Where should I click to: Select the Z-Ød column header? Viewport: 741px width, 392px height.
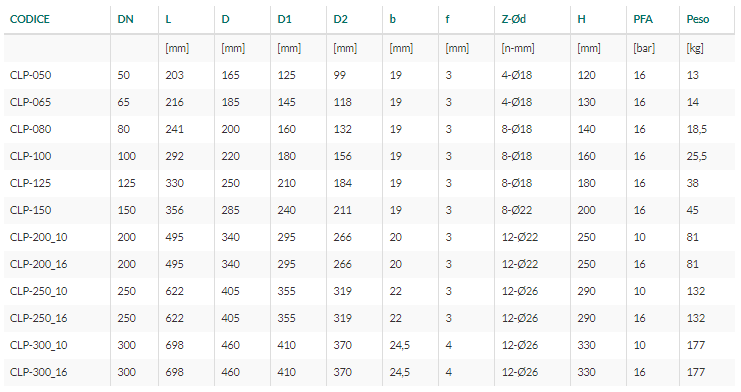pyautogui.click(x=514, y=19)
